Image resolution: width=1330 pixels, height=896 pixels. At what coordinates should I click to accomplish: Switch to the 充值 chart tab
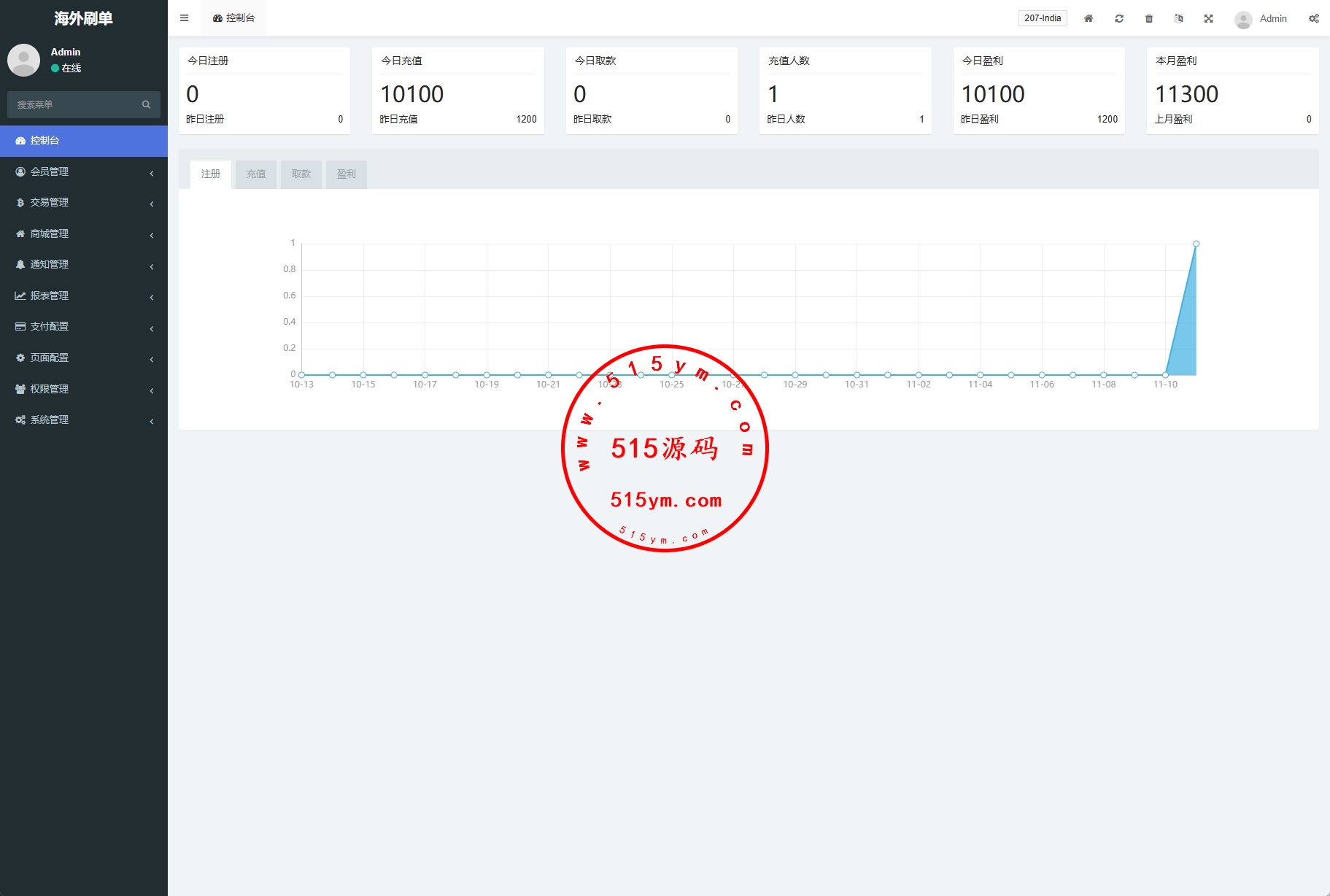(255, 174)
